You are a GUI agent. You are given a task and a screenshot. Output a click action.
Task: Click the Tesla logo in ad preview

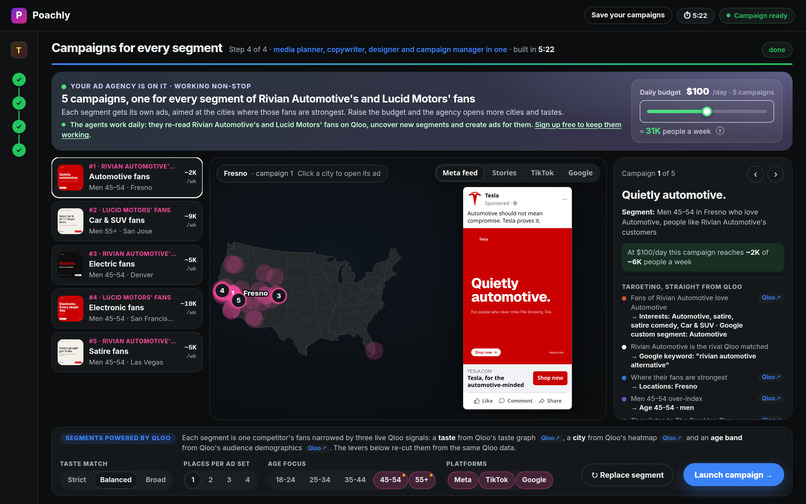point(474,199)
